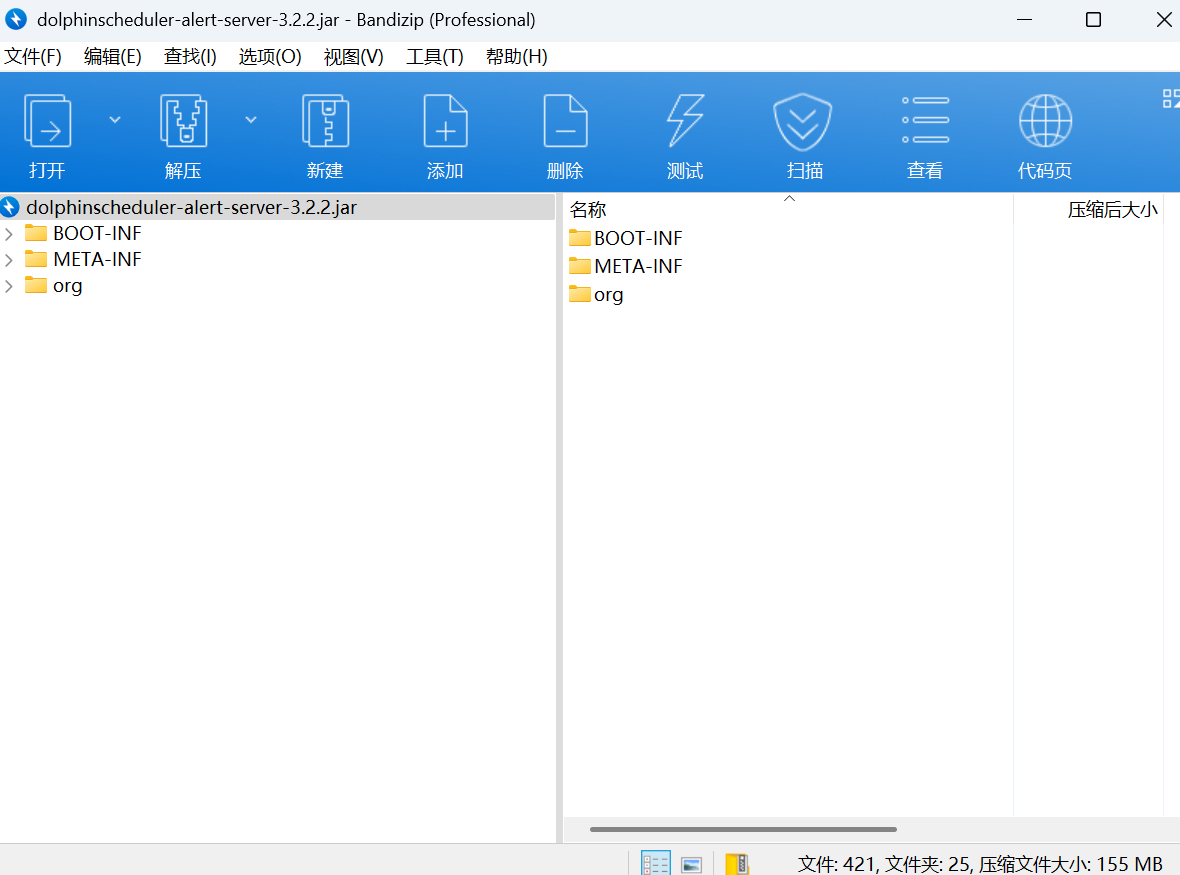Click the Extract (解压) toolbar icon
1180x875 pixels.
click(183, 121)
